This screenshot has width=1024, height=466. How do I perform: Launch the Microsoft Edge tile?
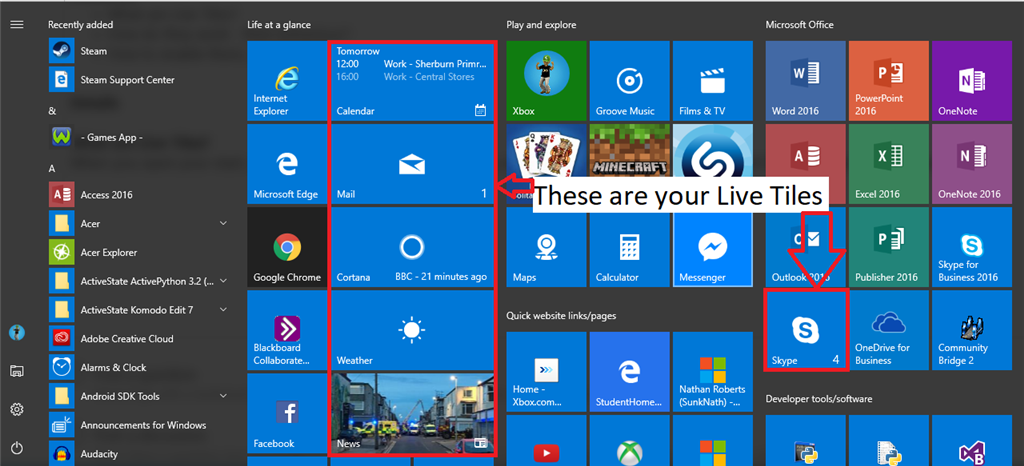[x=287, y=164]
